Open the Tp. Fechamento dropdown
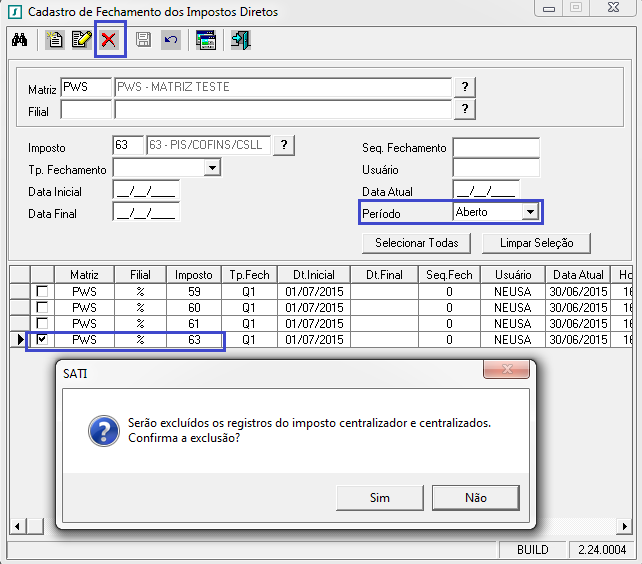Screen dimensions: 642x564 coord(211,168)
